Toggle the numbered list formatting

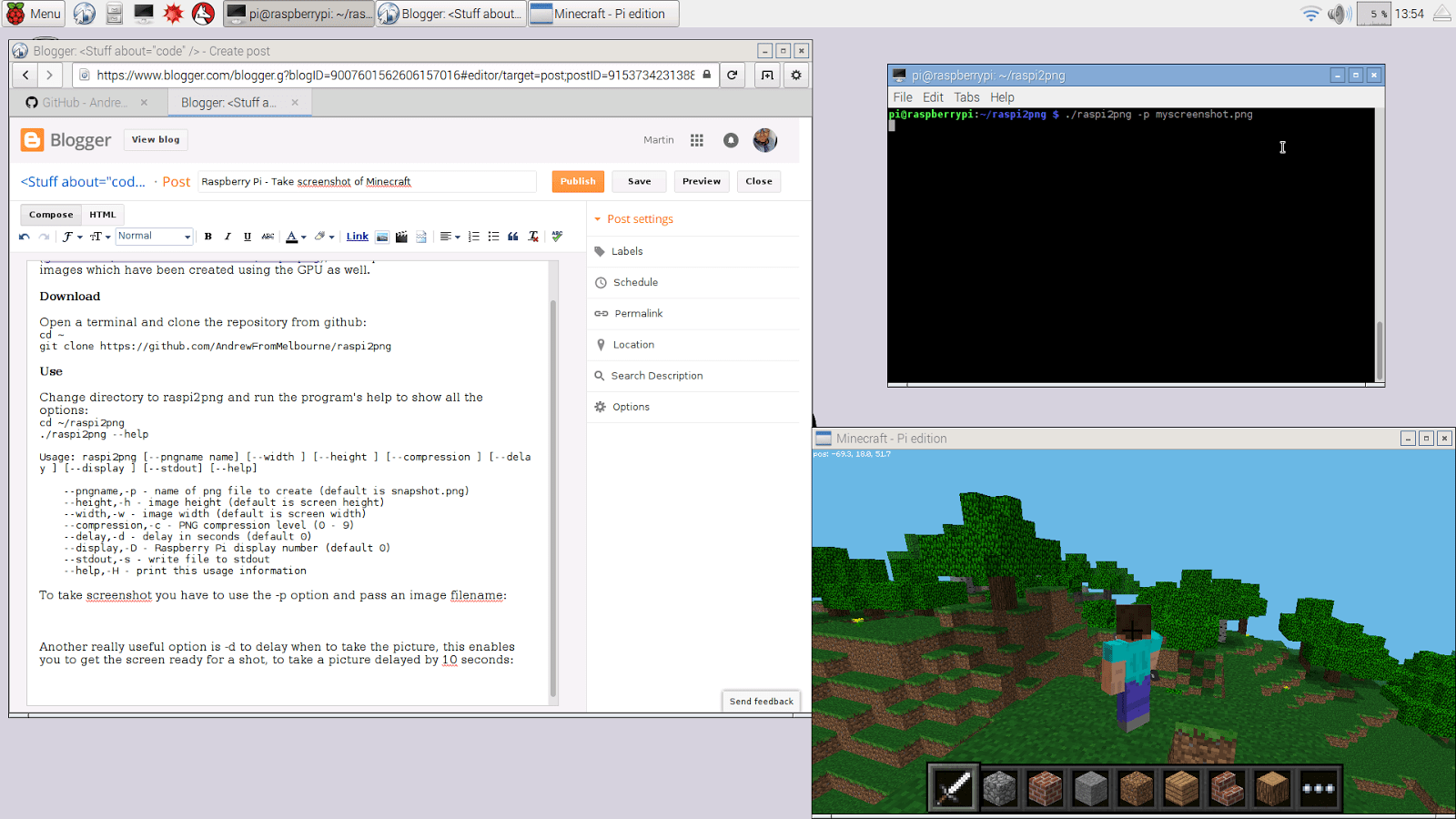pyautogui.click(x=473, y=237)
